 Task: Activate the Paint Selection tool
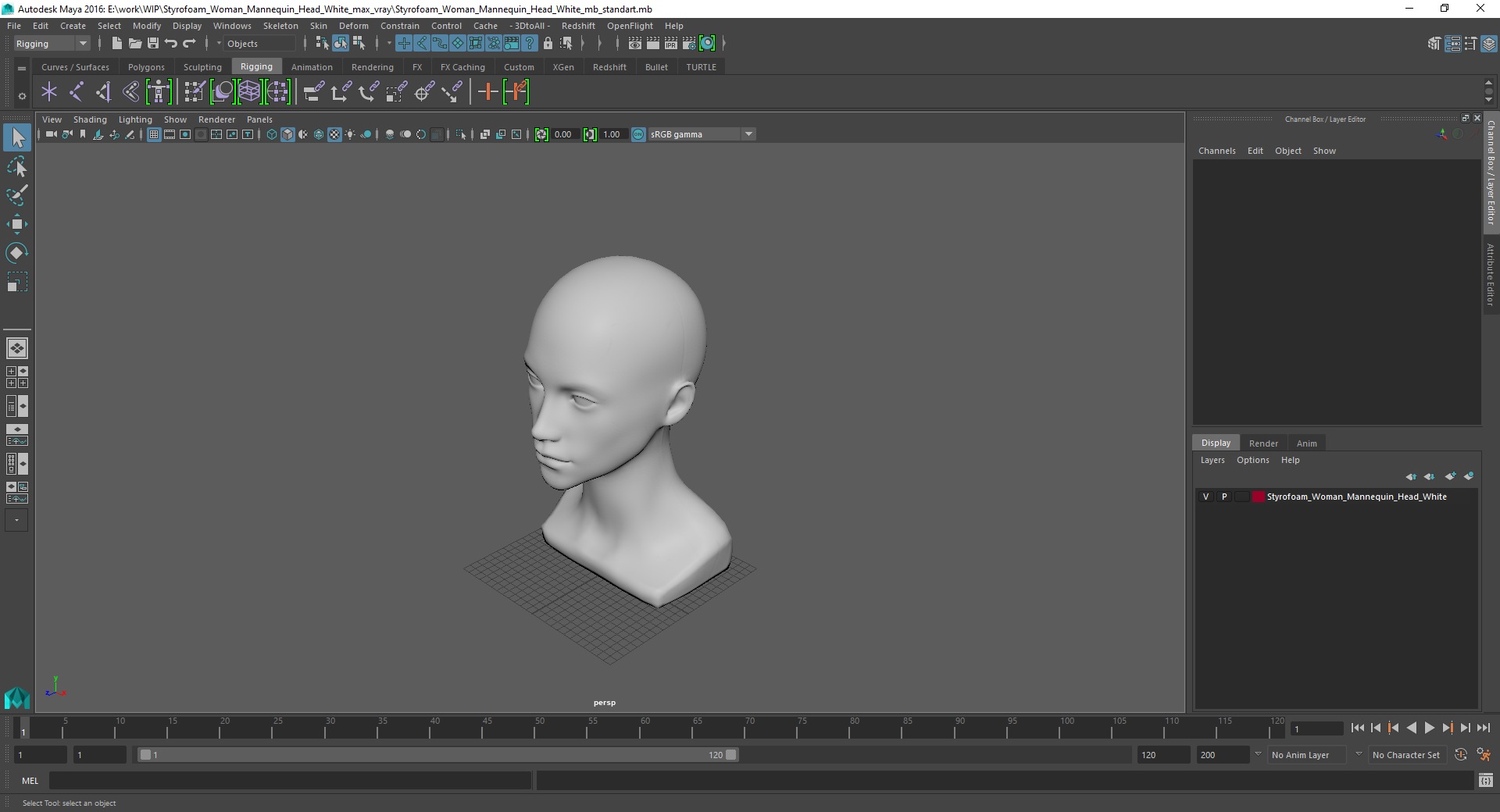point(17,195)
